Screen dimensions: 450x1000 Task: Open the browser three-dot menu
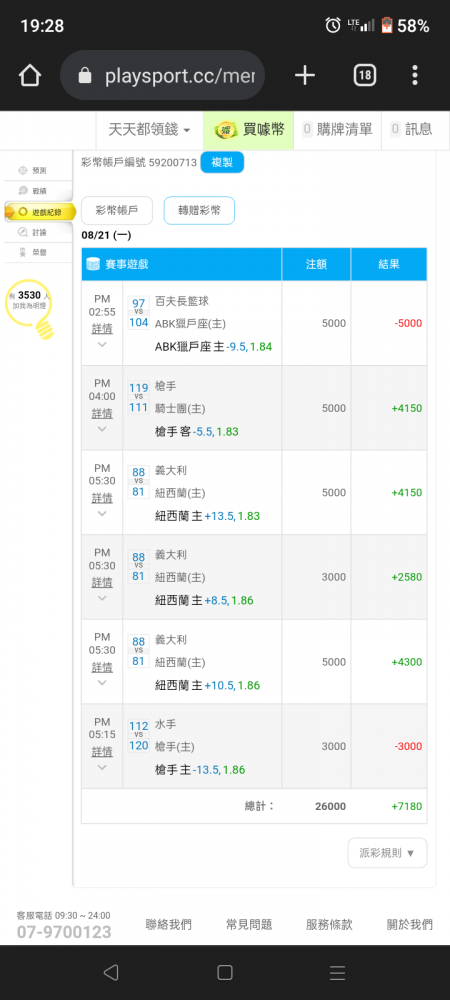point(415,76)
